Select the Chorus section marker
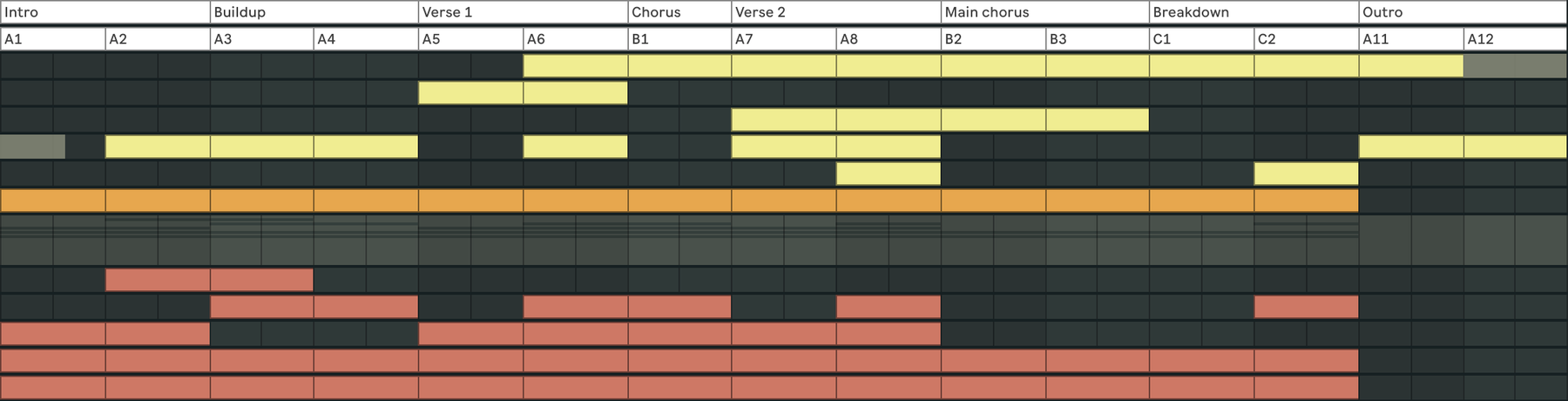Image resolution: width=1568 pixels, height=401 pixels. pos(656,12)
